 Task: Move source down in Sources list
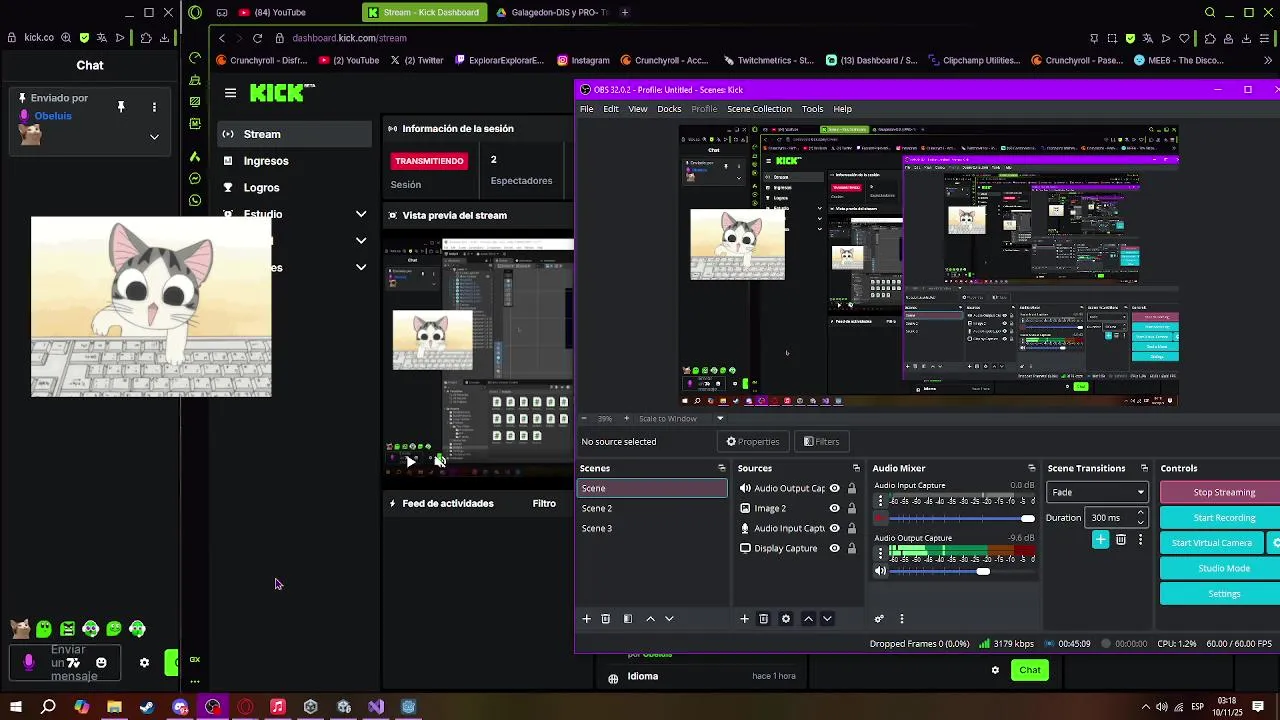[827, 619]
